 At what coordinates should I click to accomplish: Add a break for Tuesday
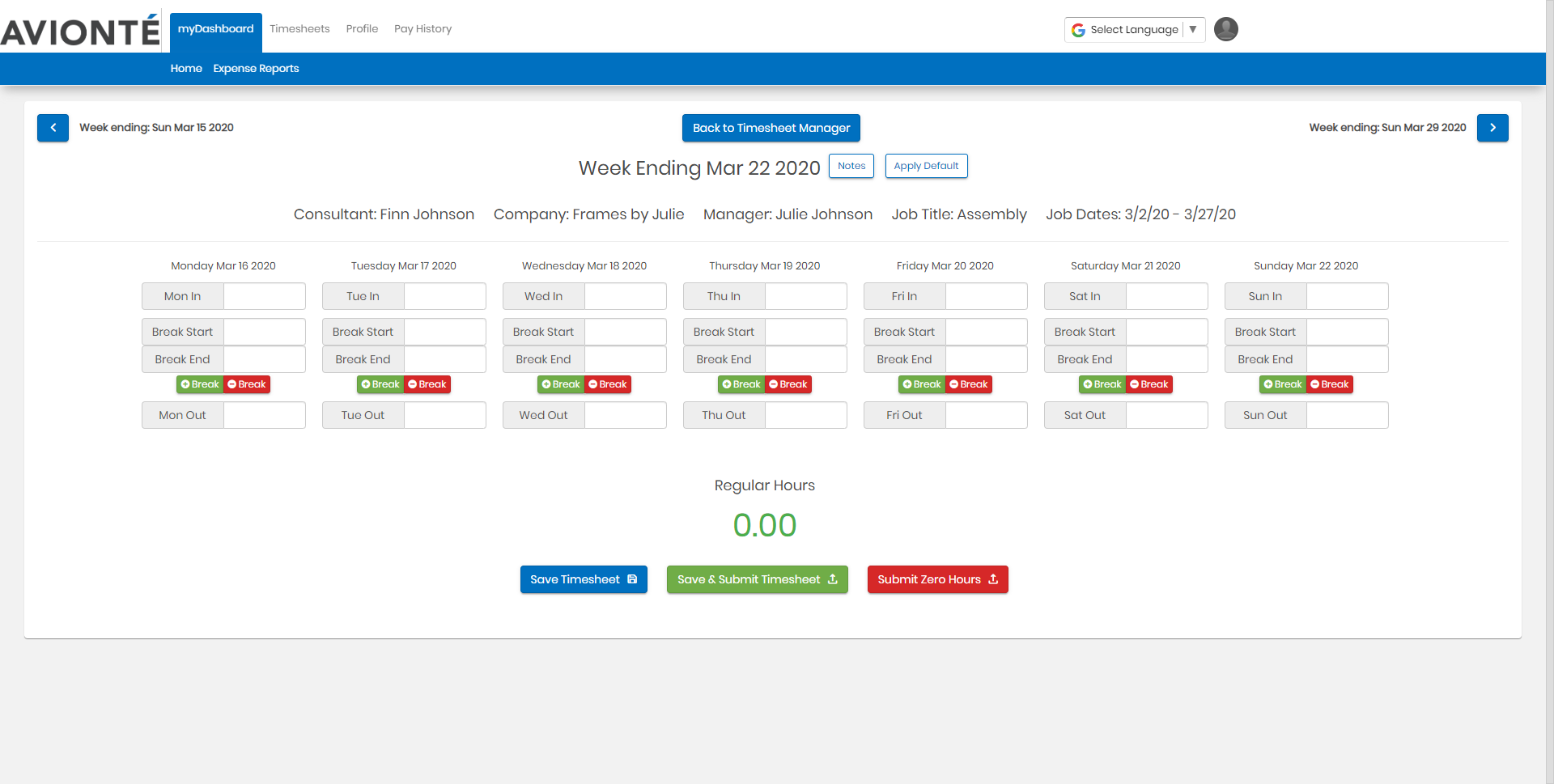[380, 384]
